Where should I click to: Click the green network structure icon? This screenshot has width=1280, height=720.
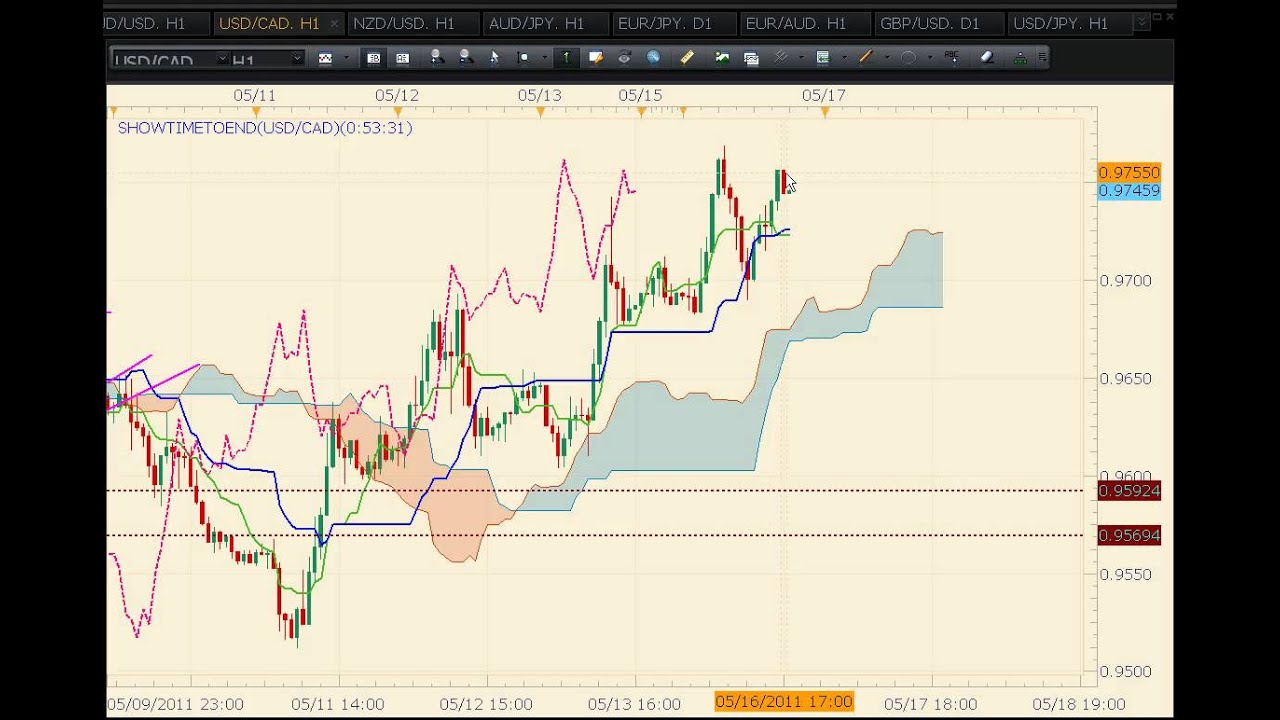(1020, 58)
